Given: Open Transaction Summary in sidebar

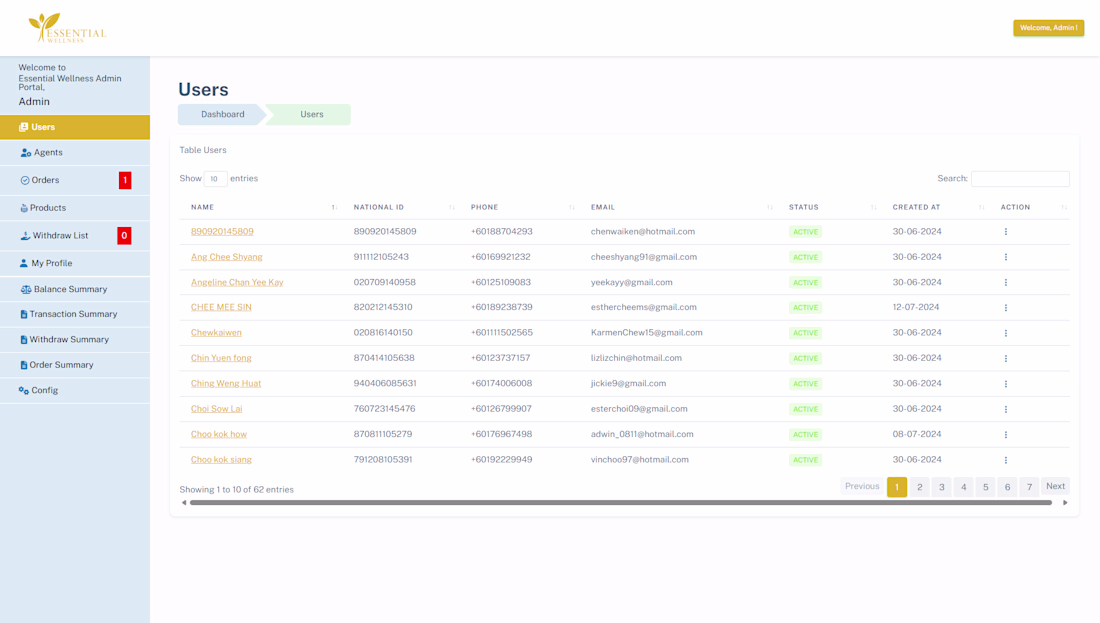Looking at the screenshot, I should tap(74, 314).
